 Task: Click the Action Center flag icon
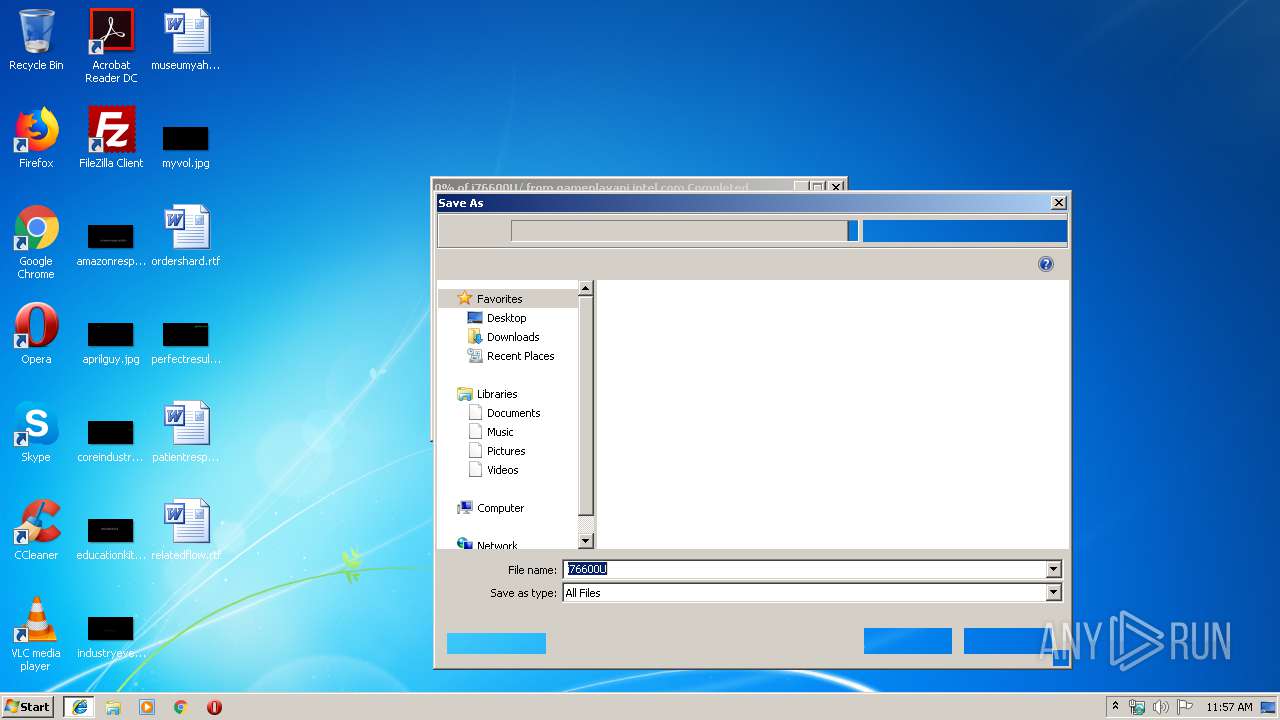(x=1184, y=707)
